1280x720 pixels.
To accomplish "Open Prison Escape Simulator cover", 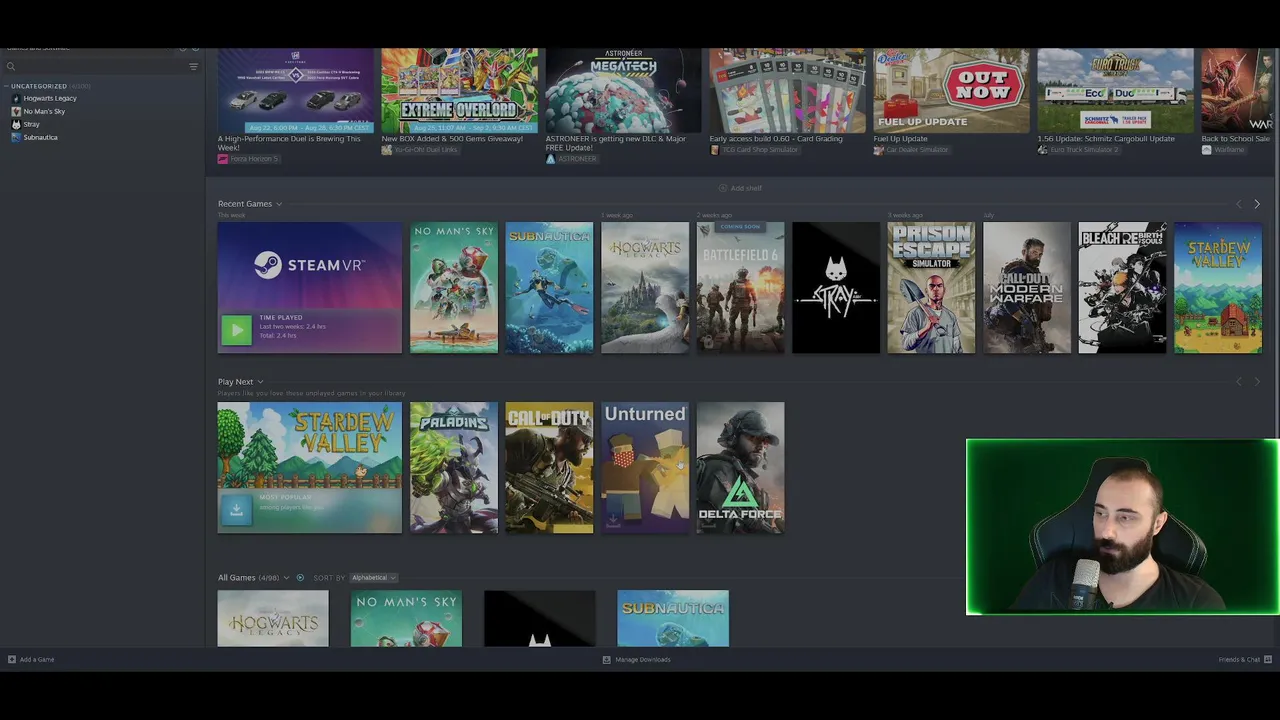I will 931,288.
